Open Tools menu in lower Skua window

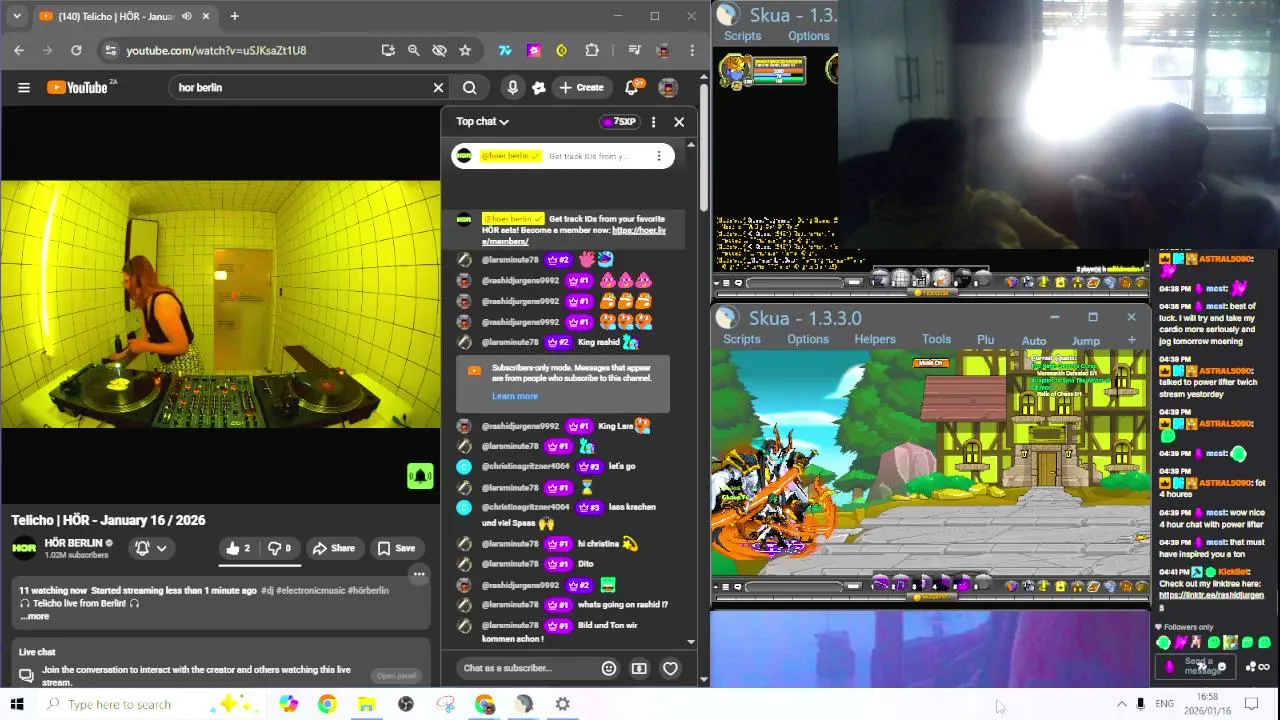[x=936, y=340]
